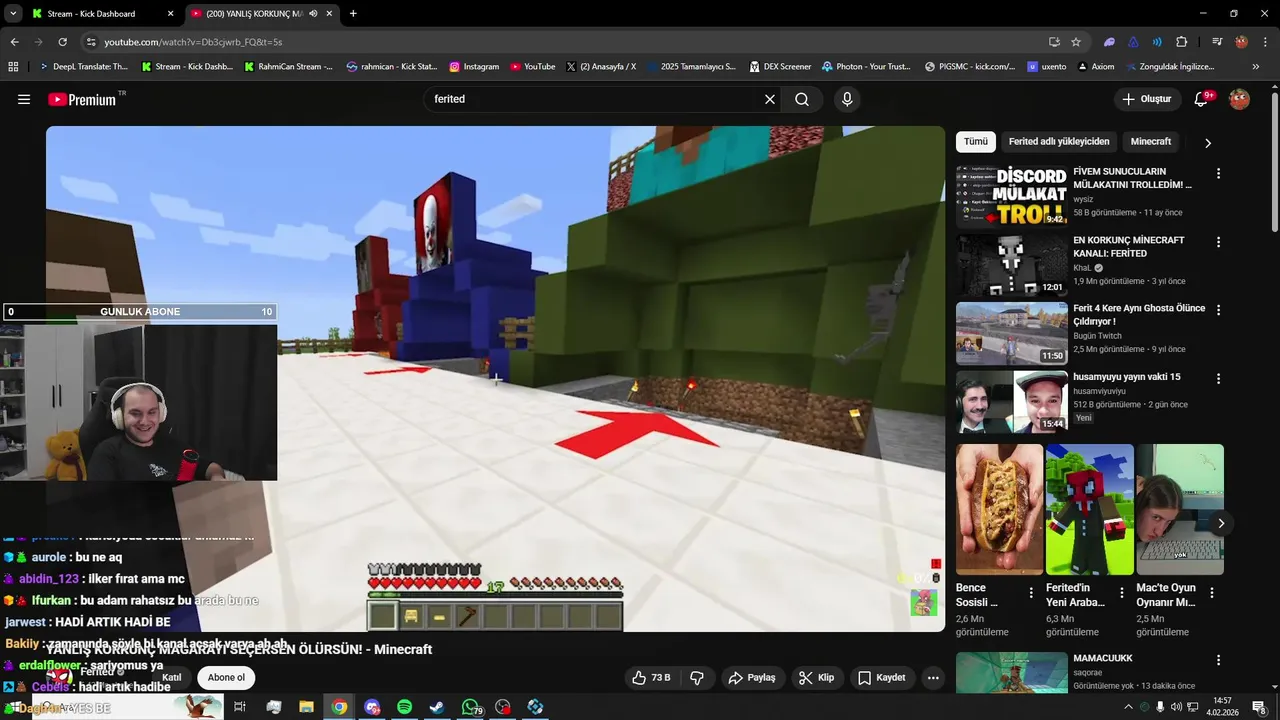Open Chrome three-dot menu
Viewport: 1280px width, 720px height.
pyautogui.click(x=1265, y=42)
